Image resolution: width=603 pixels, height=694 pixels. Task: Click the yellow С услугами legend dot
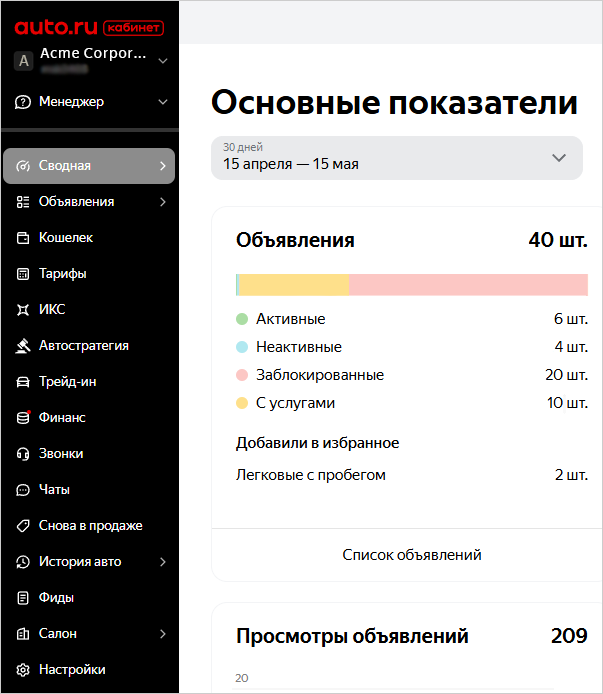click(242, 403)
